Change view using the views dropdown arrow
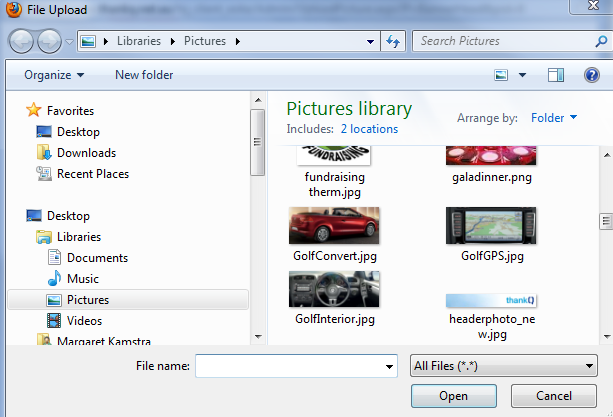 pyautogui.click(x=523, y=75)
